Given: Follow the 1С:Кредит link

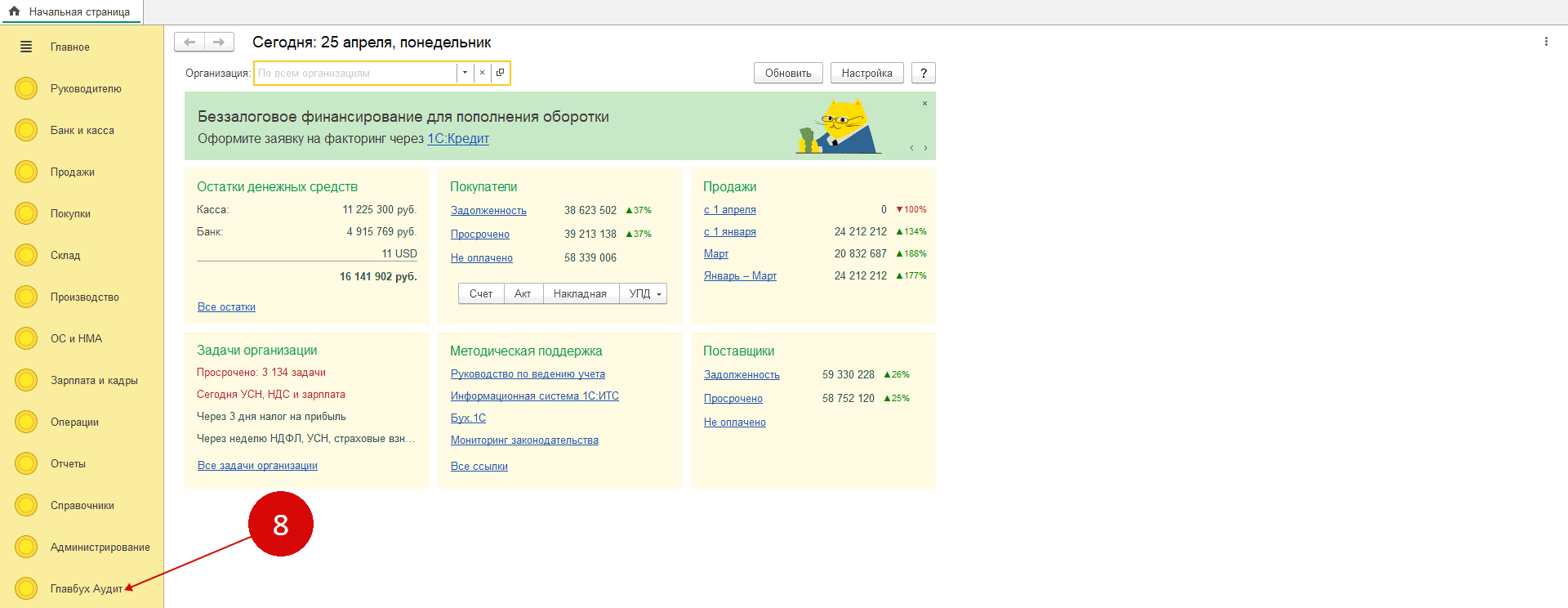Looking at the screenshot, I should [x=458, y=139].
